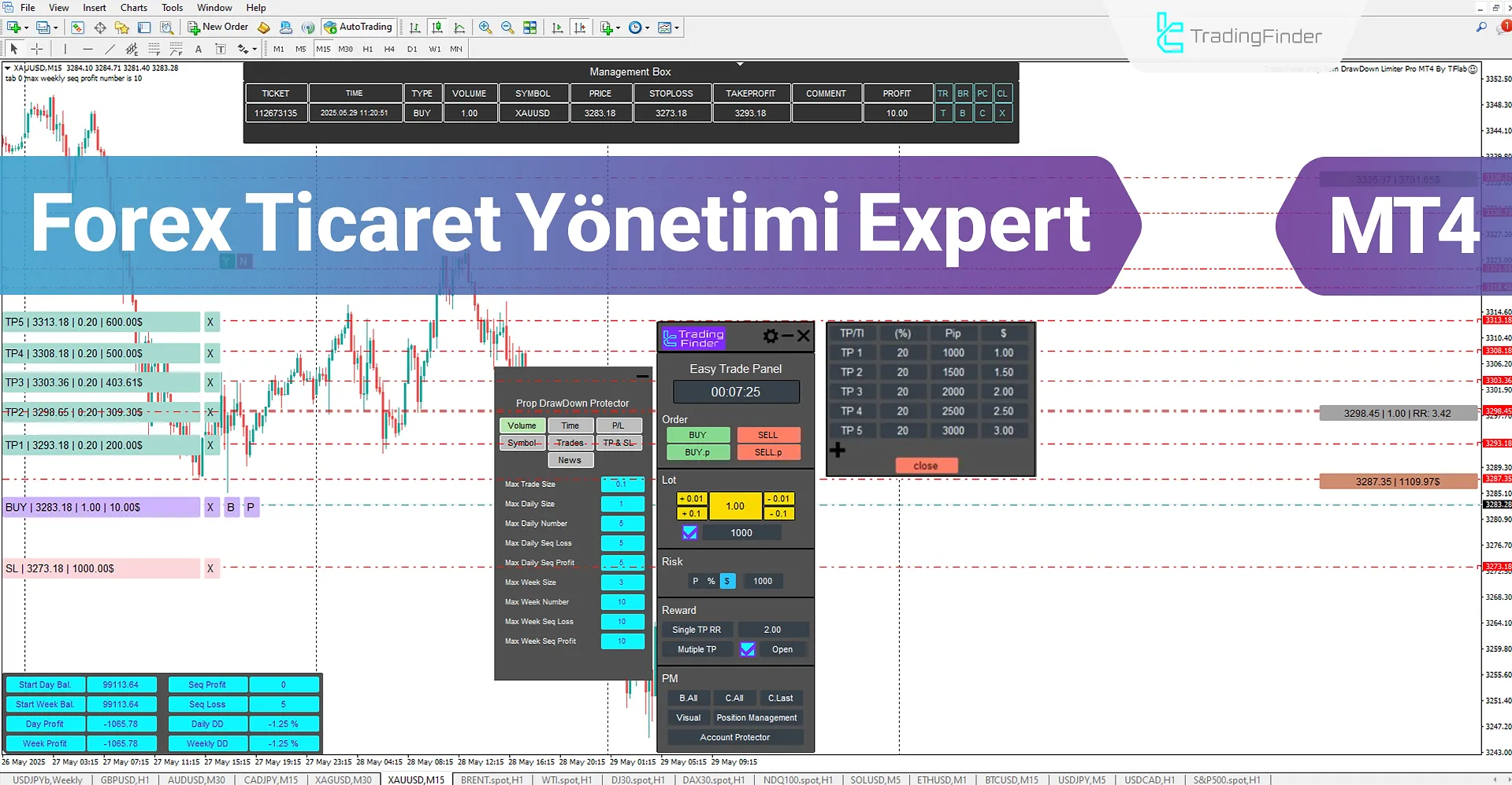Disable AutoTrading on the toolbar

[358, 26]
